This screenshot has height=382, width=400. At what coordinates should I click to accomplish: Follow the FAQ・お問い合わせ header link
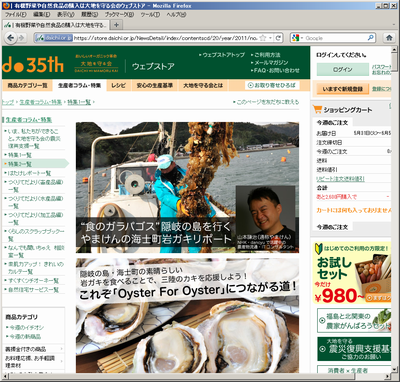point(275,70)
